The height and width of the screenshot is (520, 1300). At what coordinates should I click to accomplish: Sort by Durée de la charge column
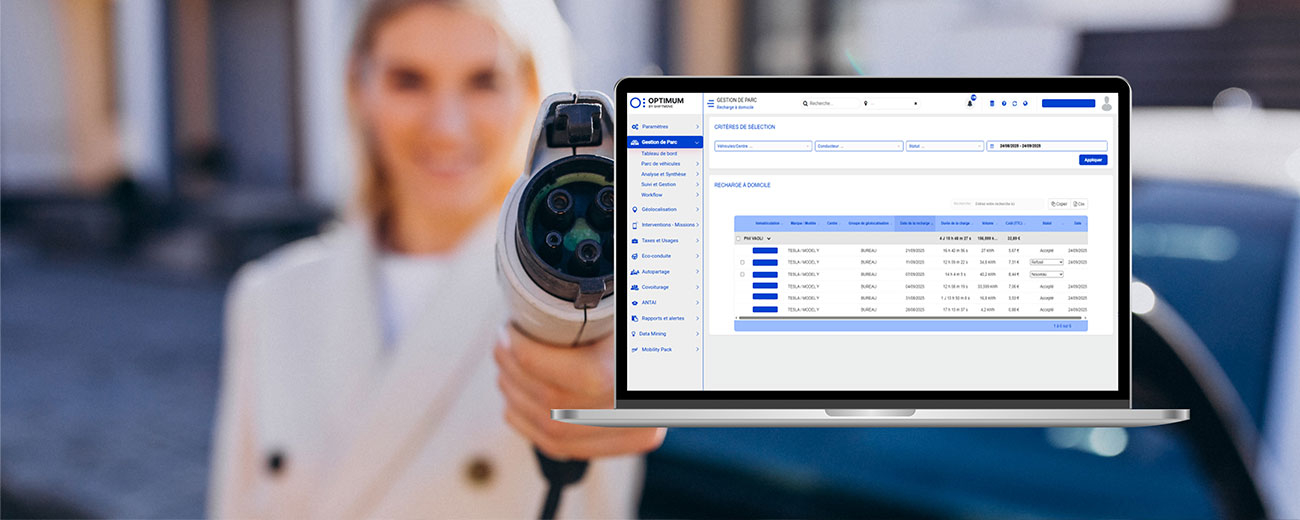[957, 223]
